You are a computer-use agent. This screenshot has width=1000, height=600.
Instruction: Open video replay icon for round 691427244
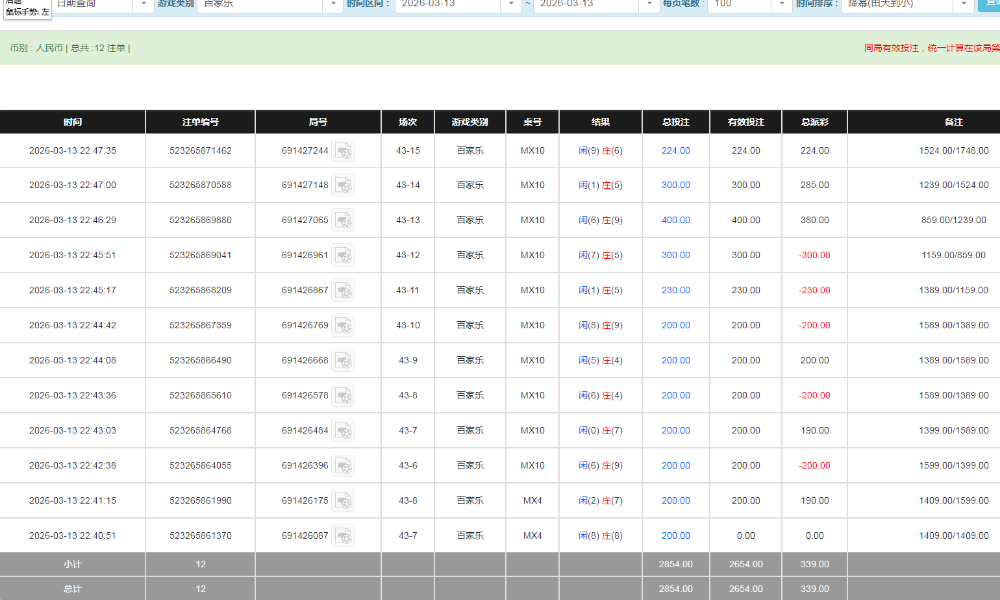point(343,151)
